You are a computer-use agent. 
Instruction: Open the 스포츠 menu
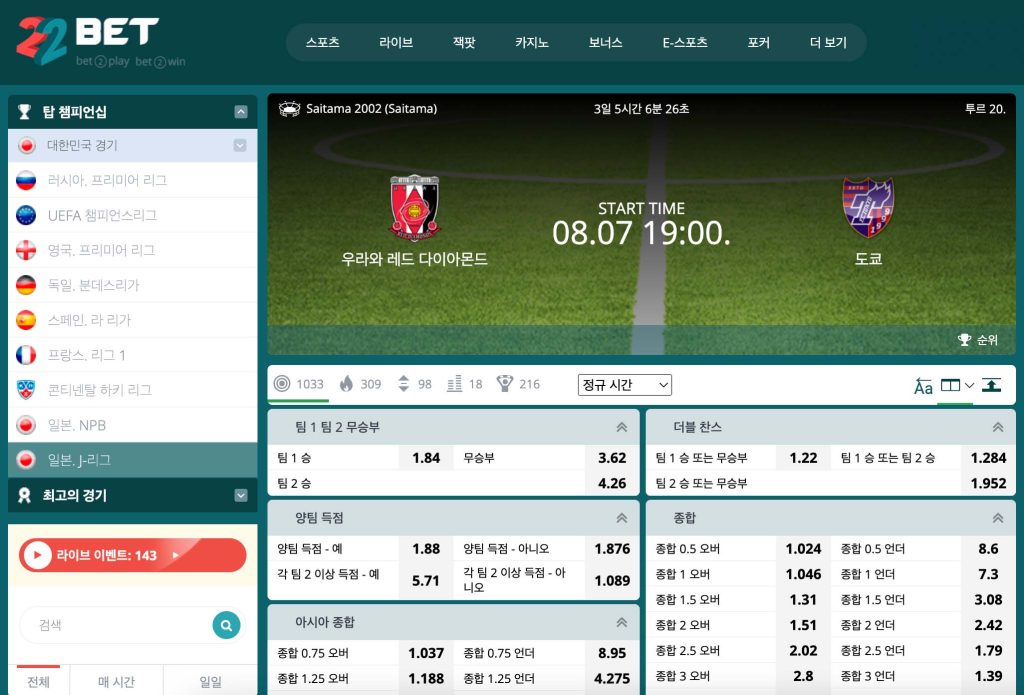pyautogui.click(x=323, y=42)
